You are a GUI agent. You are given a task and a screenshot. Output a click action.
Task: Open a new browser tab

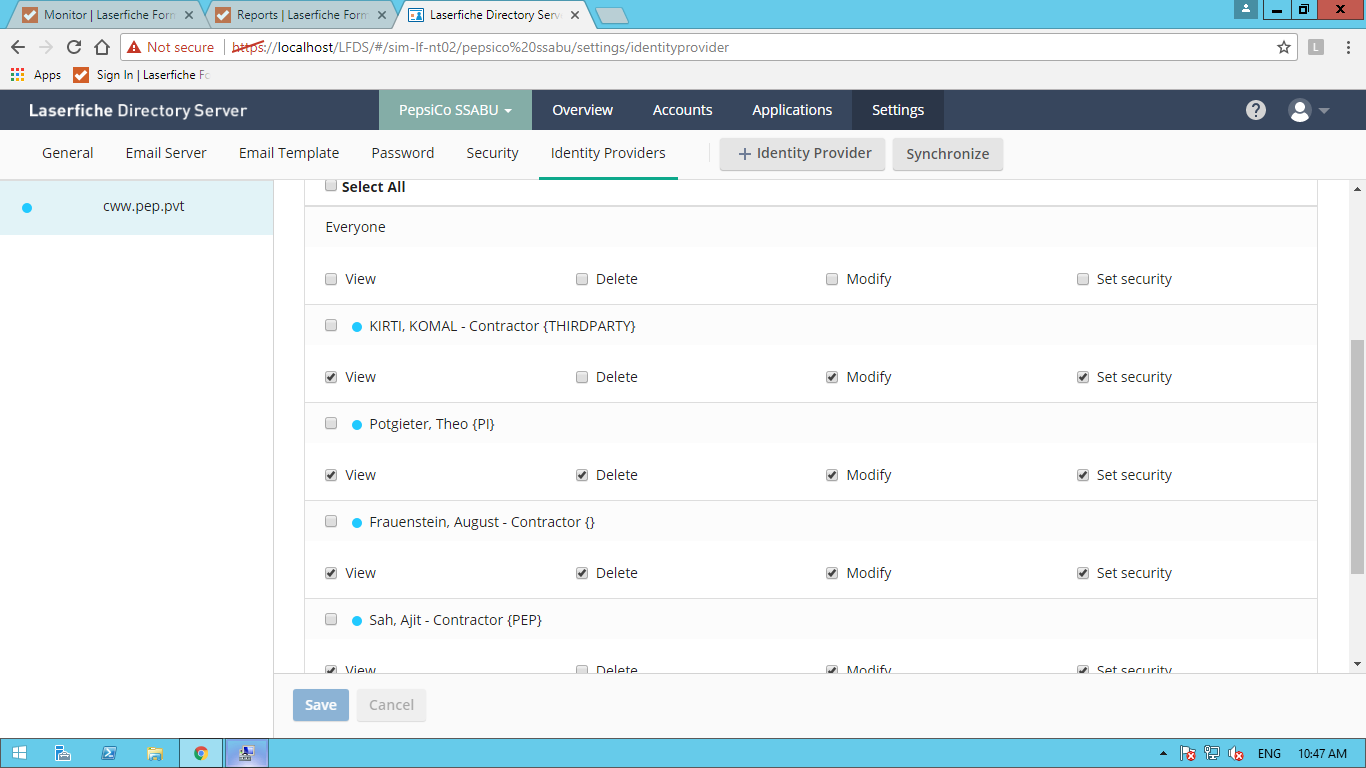point(611,15)
